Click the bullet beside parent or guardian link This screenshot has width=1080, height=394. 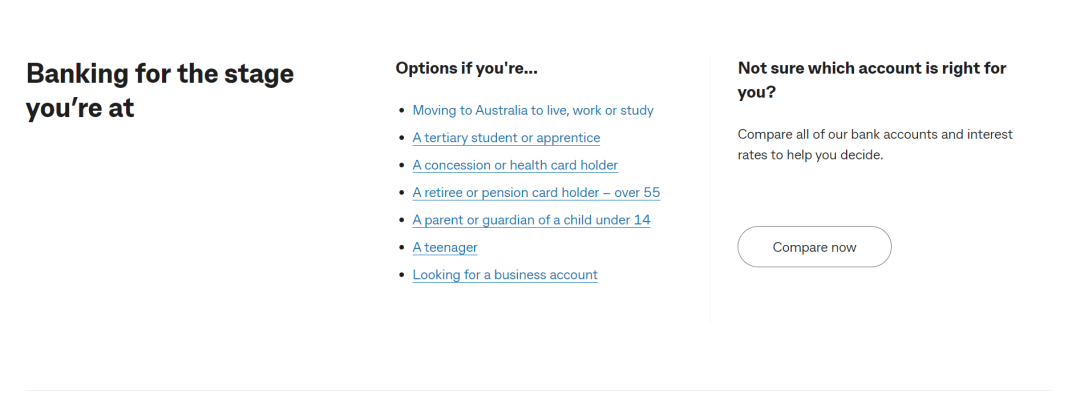pos(402,220)
